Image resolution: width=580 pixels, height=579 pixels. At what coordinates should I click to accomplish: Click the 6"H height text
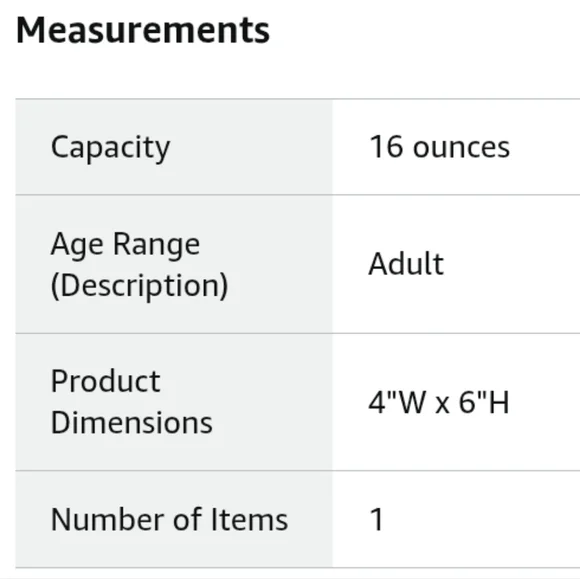pos(484,402)
